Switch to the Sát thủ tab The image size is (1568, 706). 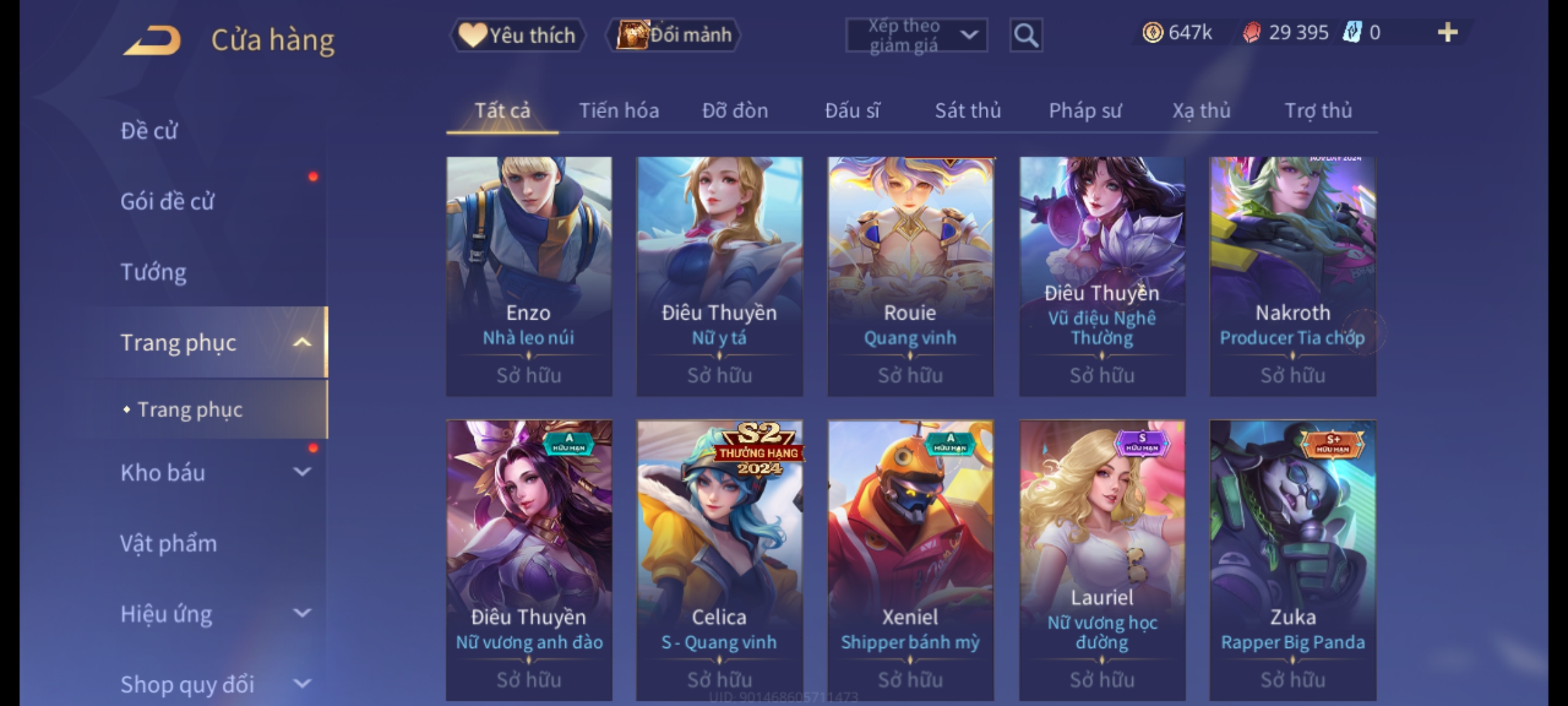click(x=968, y=111)
